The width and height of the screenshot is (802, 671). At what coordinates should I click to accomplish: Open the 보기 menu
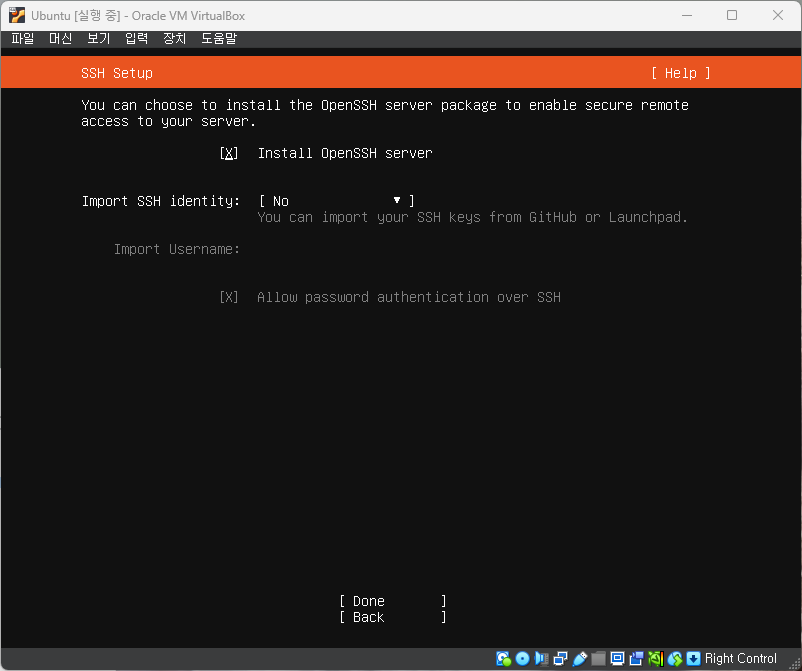(x=98, y=38)
